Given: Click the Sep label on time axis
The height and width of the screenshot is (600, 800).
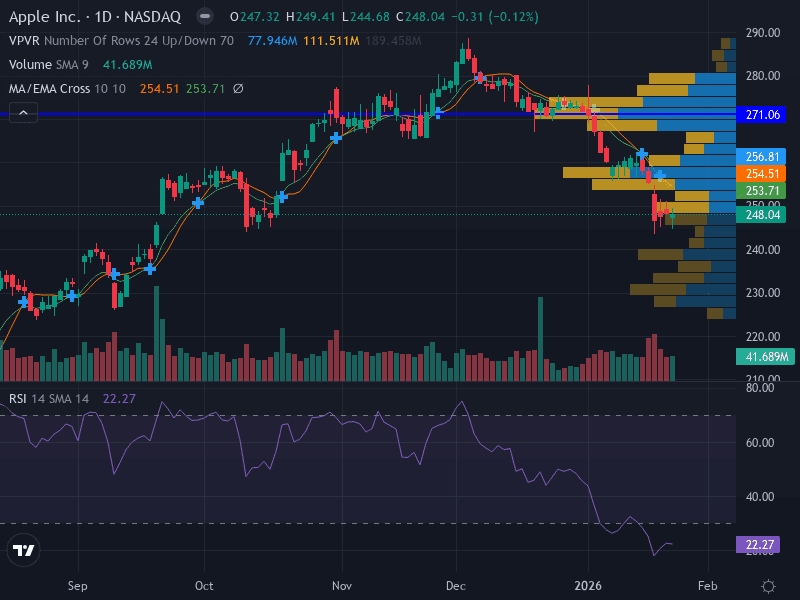Looking at the screenshot, I should pyautogui.click(x=78, y=586).
